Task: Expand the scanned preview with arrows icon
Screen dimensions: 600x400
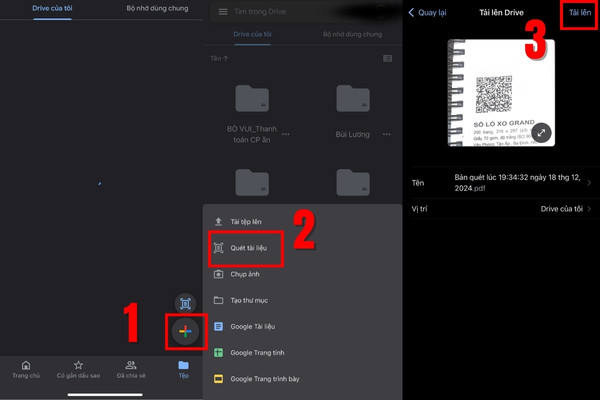Action: 541,133
